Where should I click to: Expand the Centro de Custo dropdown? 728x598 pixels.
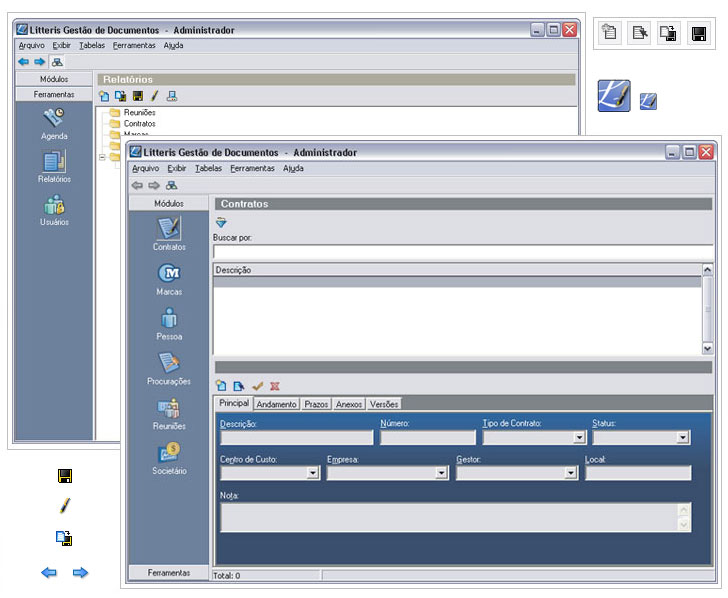point(312,473)
